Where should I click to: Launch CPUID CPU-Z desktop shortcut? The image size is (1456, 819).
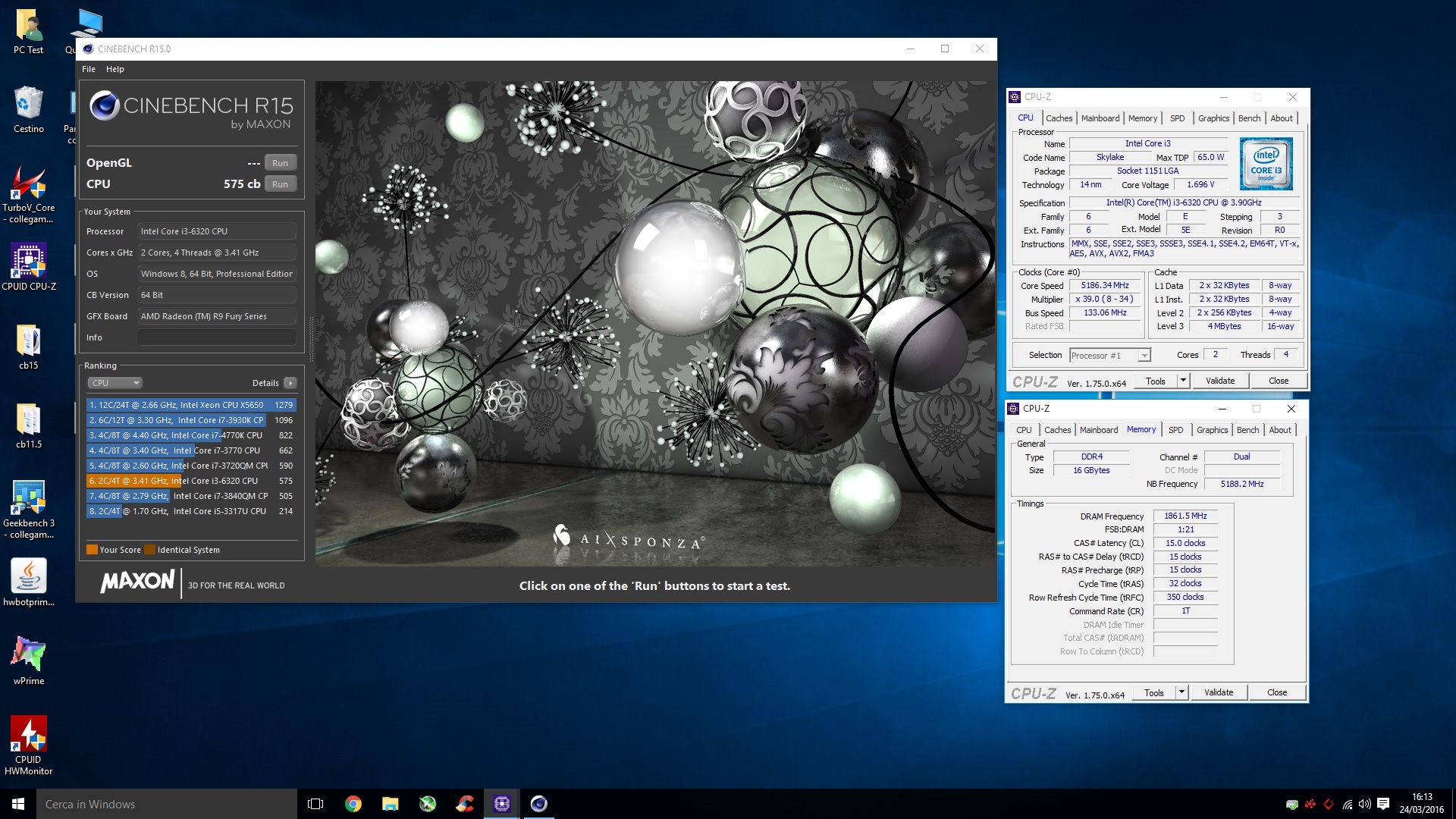pyautogui.click(x=29, y=267)
